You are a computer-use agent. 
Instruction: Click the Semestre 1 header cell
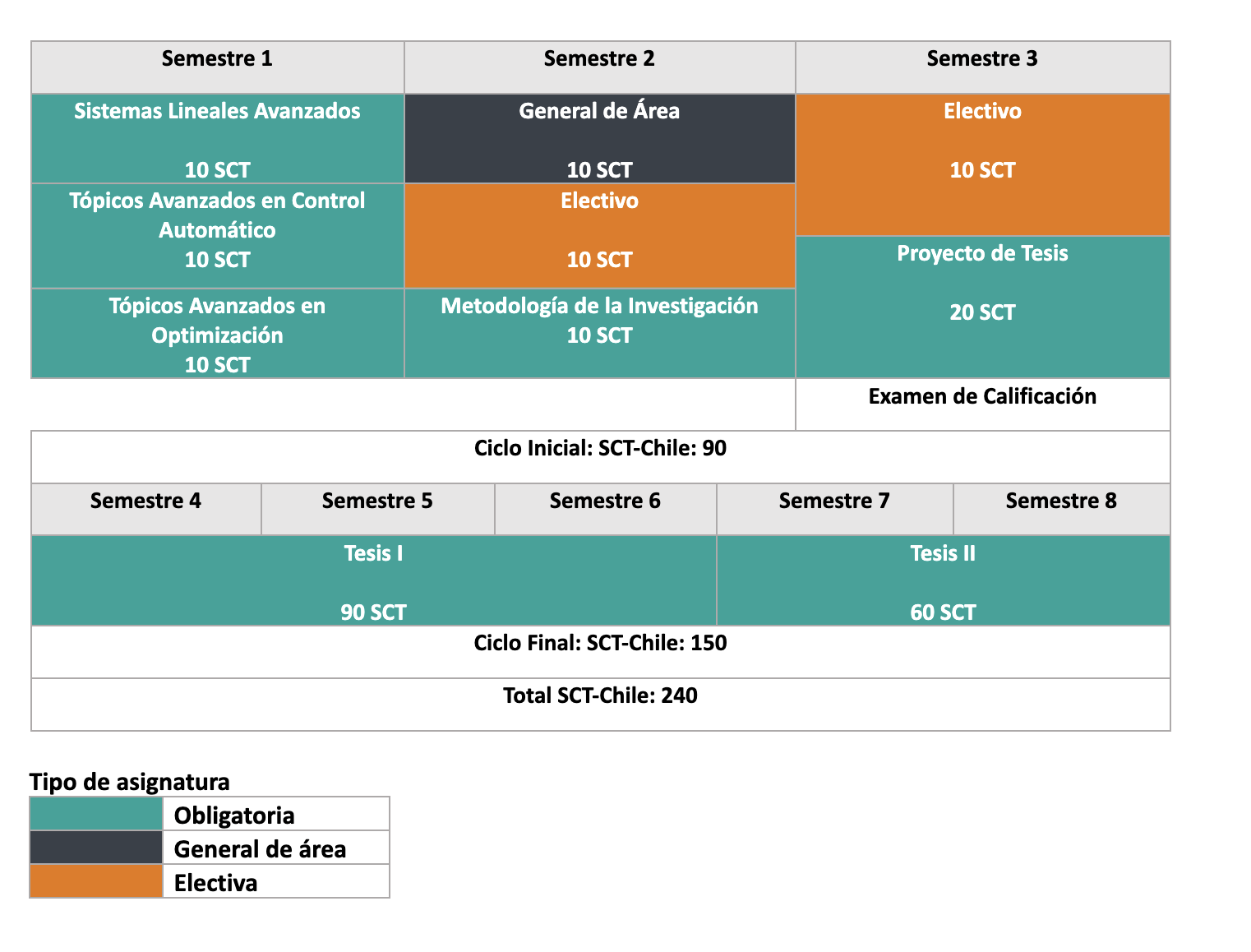click(x=217, y=67)
